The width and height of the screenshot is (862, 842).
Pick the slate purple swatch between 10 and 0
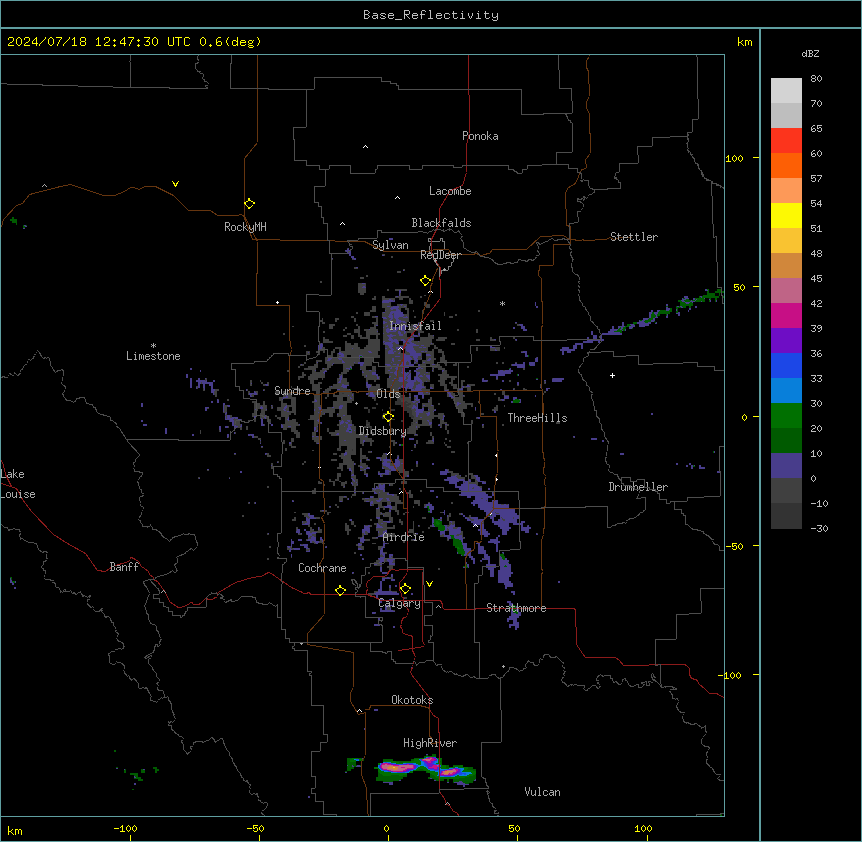pyautogui.click(x=786, y=466)
